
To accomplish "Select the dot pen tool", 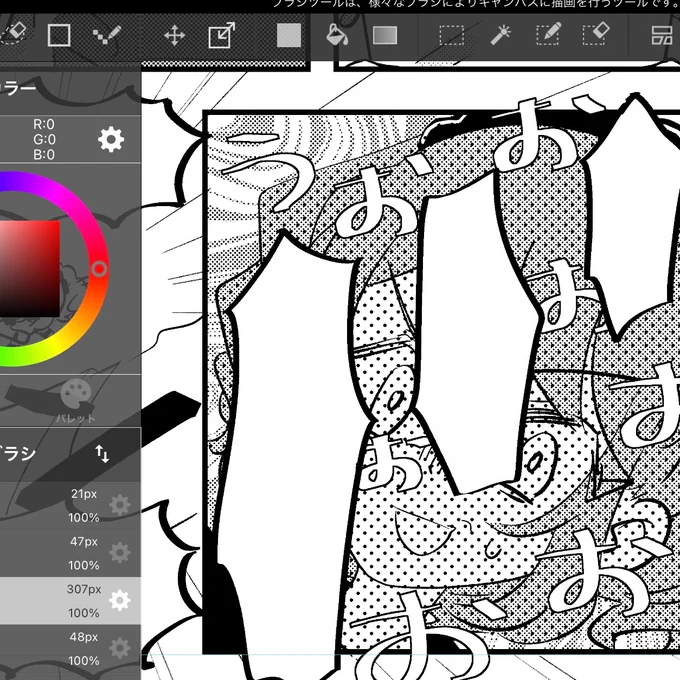I will pyautogui.click(x=107, y=35).
